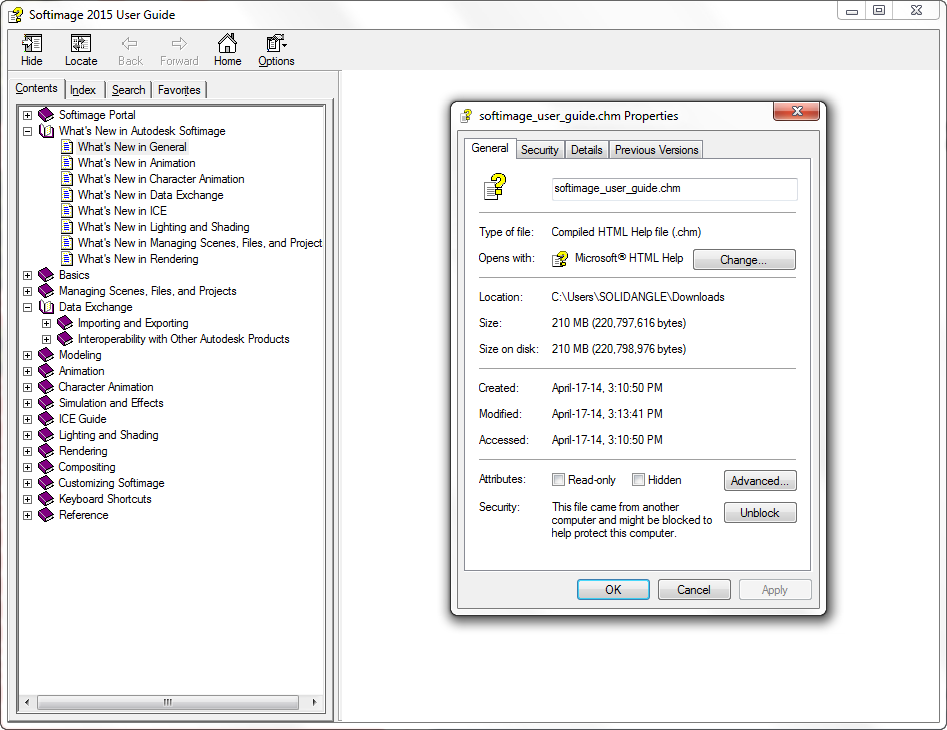The height and width of the screenshot is (730, 947).
Task: Switch to the Details tab
Action: coord(586,150)
